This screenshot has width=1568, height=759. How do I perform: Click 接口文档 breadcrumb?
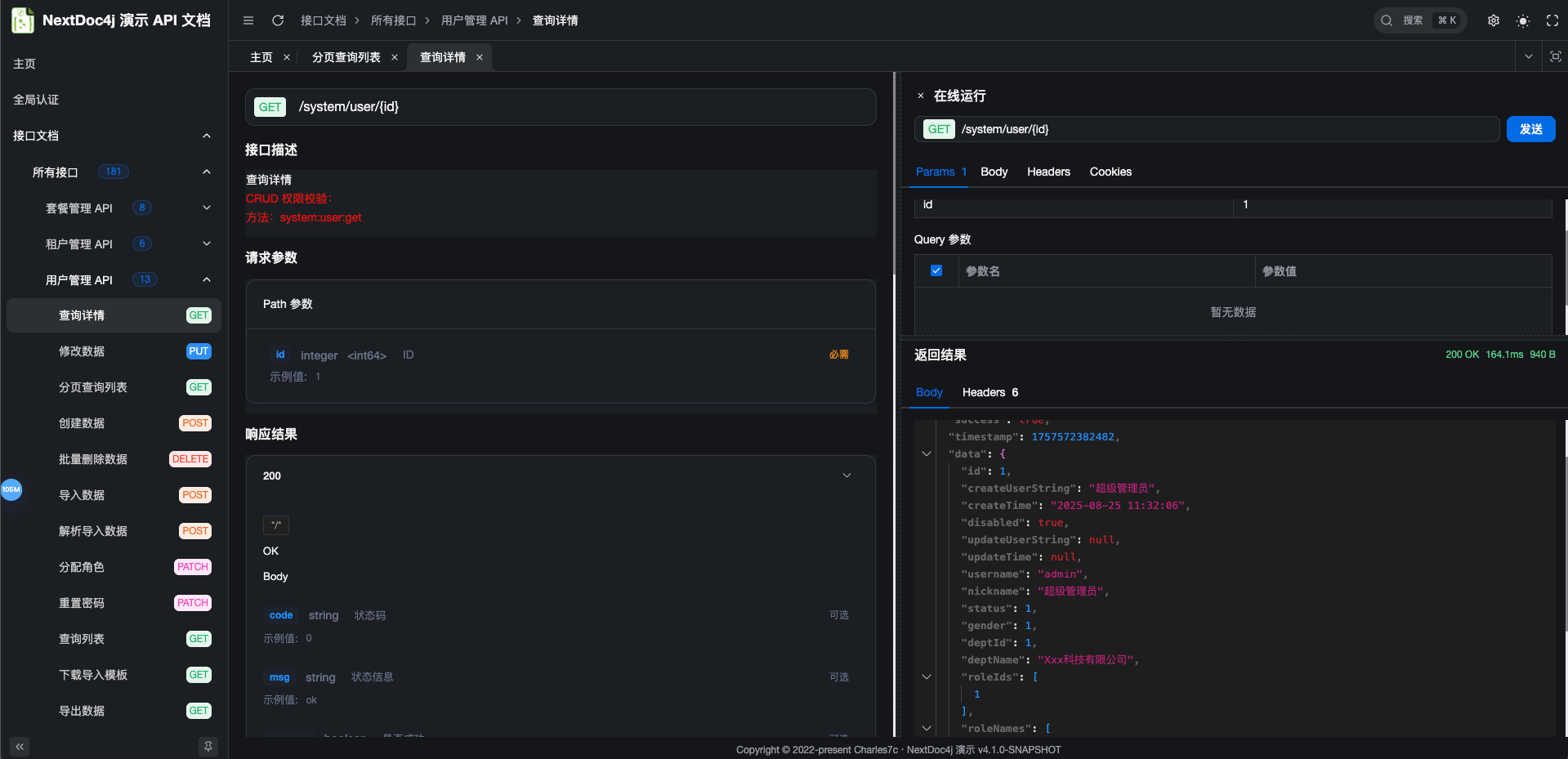coord(324,20)
